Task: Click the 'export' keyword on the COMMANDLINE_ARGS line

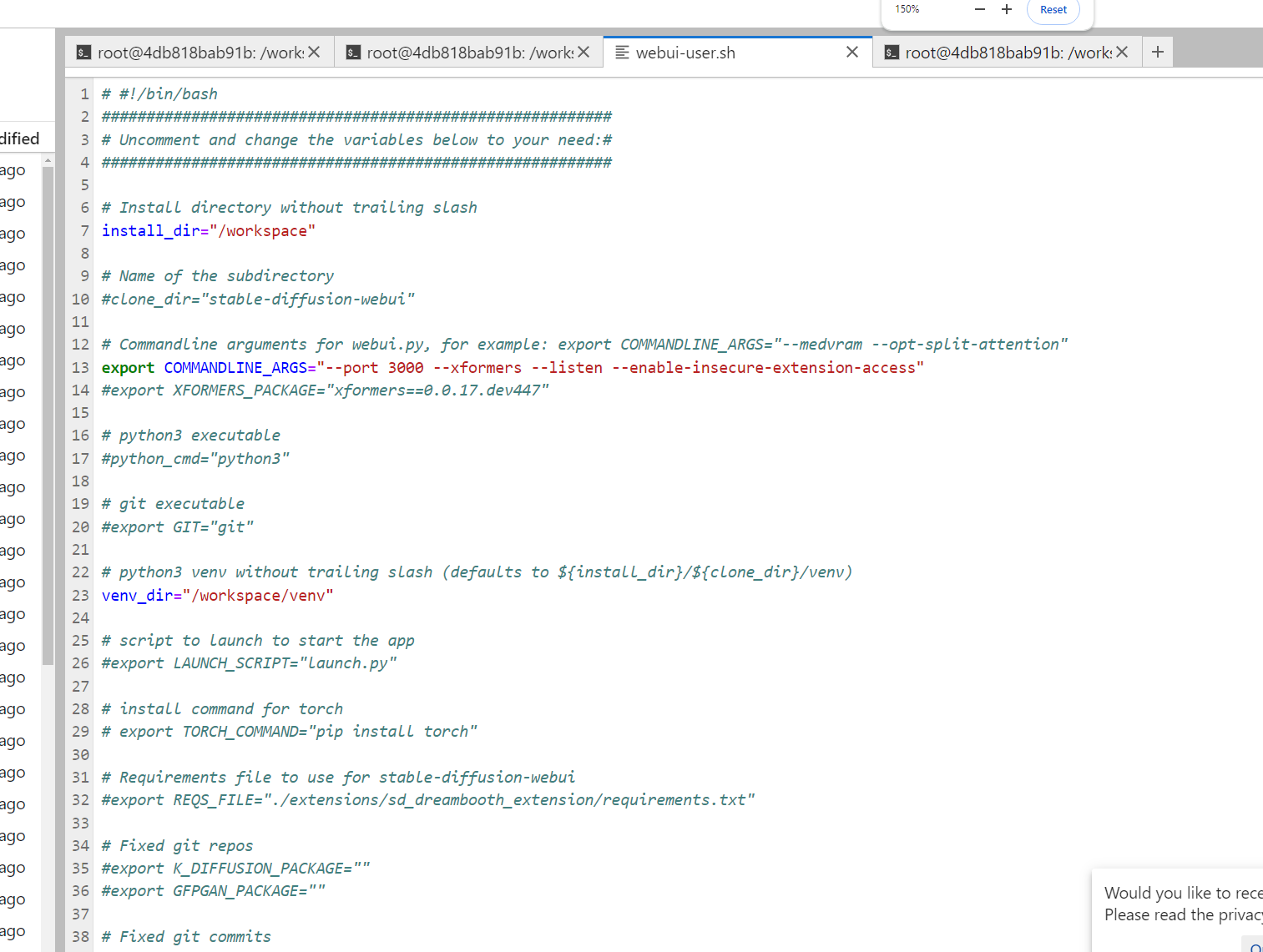Action: [128, 367]
